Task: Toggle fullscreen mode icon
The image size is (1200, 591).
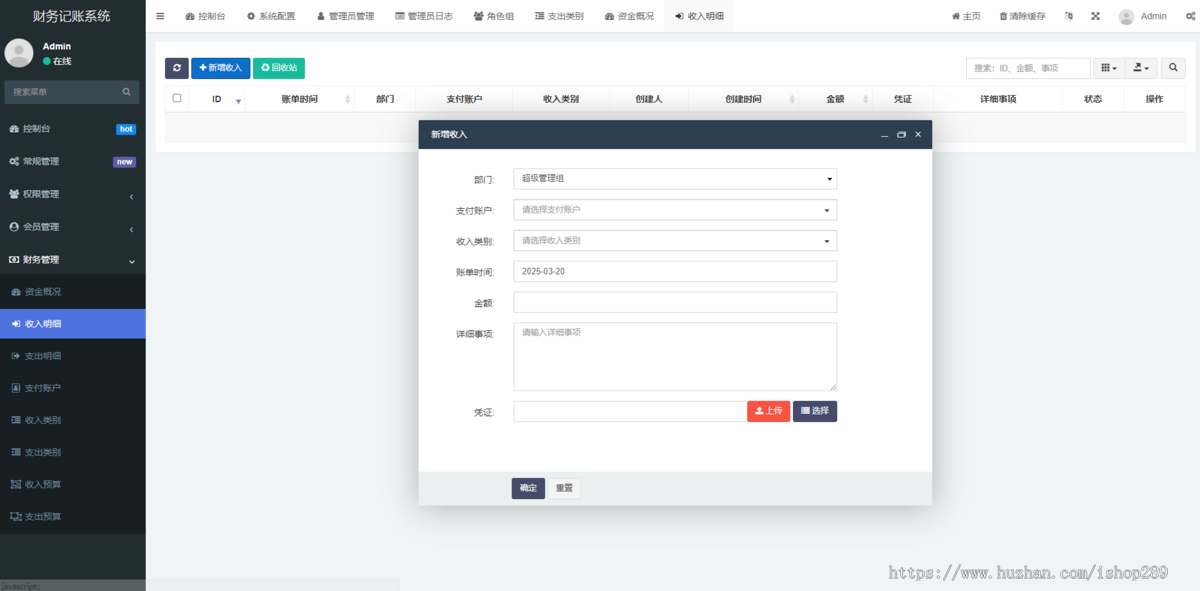Action: (x=1095, y=16)
